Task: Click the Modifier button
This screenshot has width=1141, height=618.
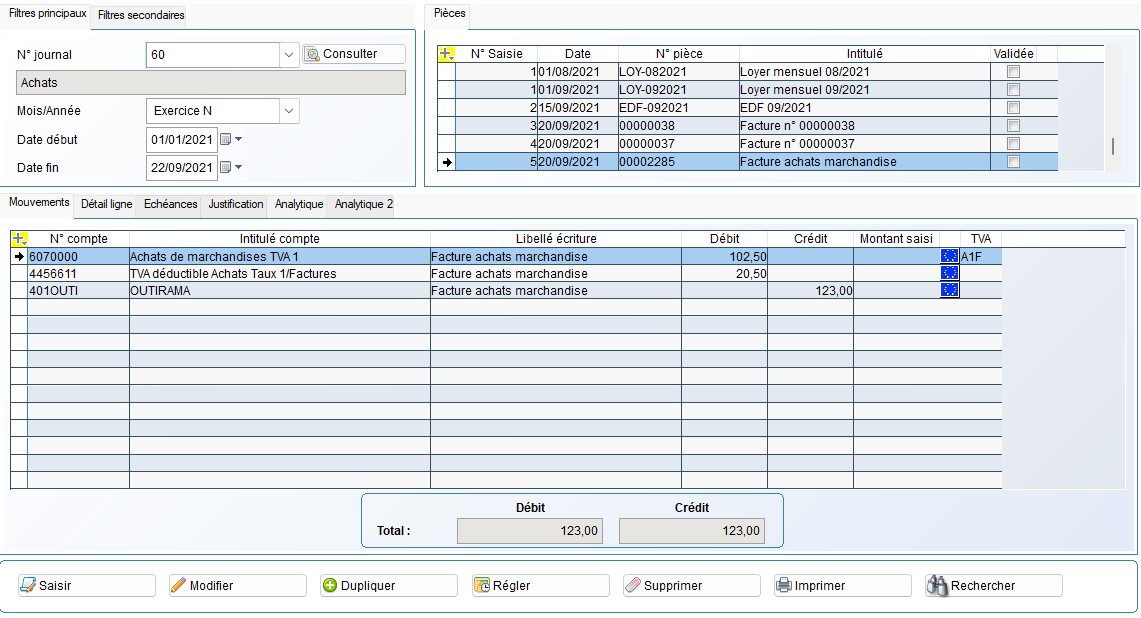Action: [x=238, y=585]
